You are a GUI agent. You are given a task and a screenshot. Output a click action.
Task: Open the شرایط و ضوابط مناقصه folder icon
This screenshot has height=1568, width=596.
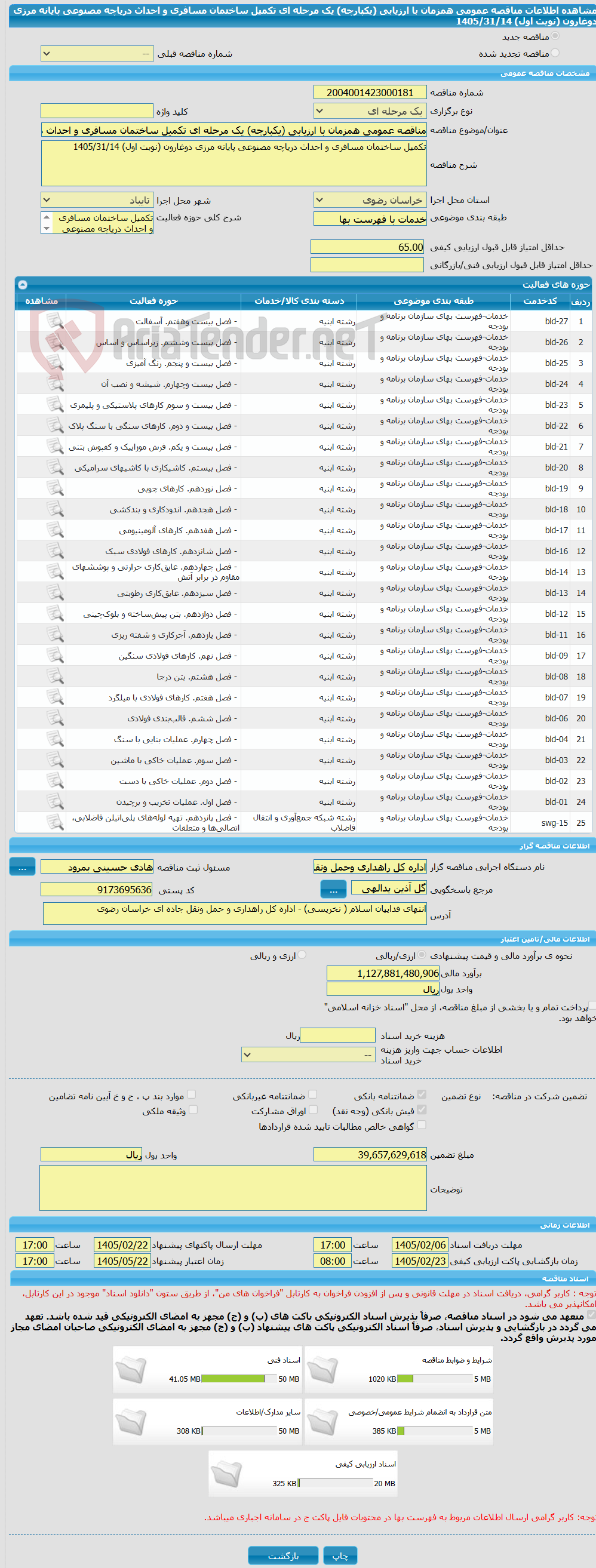[x=322, y=1370]
